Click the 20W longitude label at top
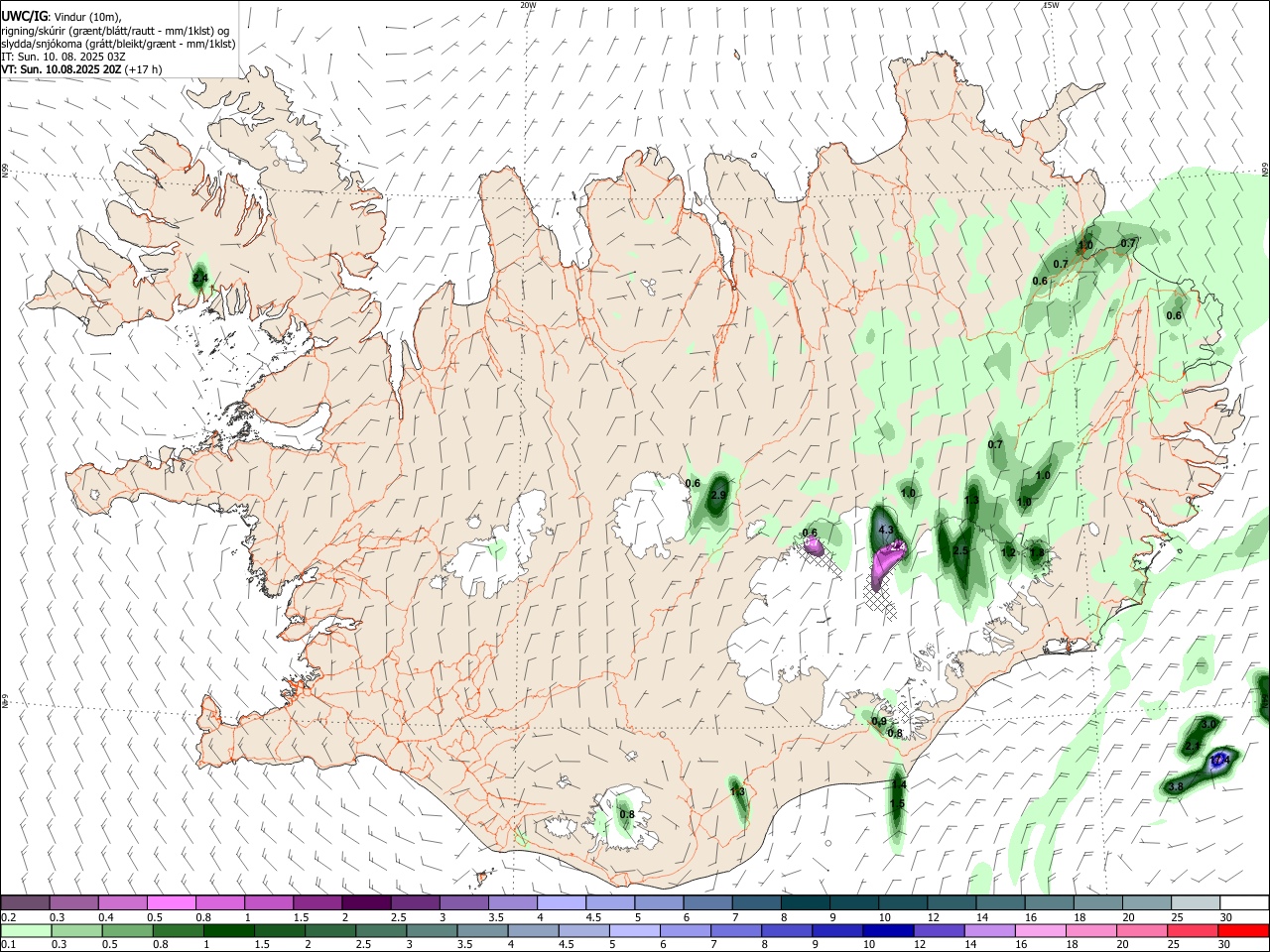 click(528, 5)
